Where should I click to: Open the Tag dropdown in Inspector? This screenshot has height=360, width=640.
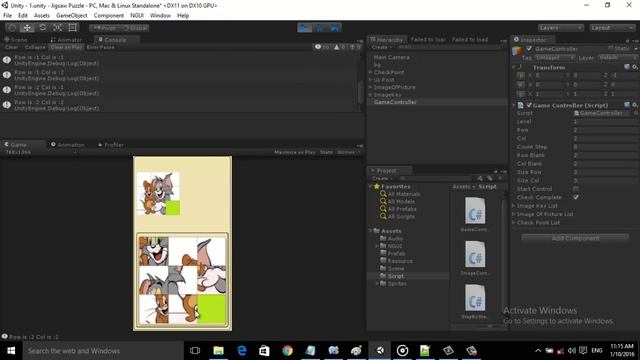pyautogui.click(x=556, y=58)
